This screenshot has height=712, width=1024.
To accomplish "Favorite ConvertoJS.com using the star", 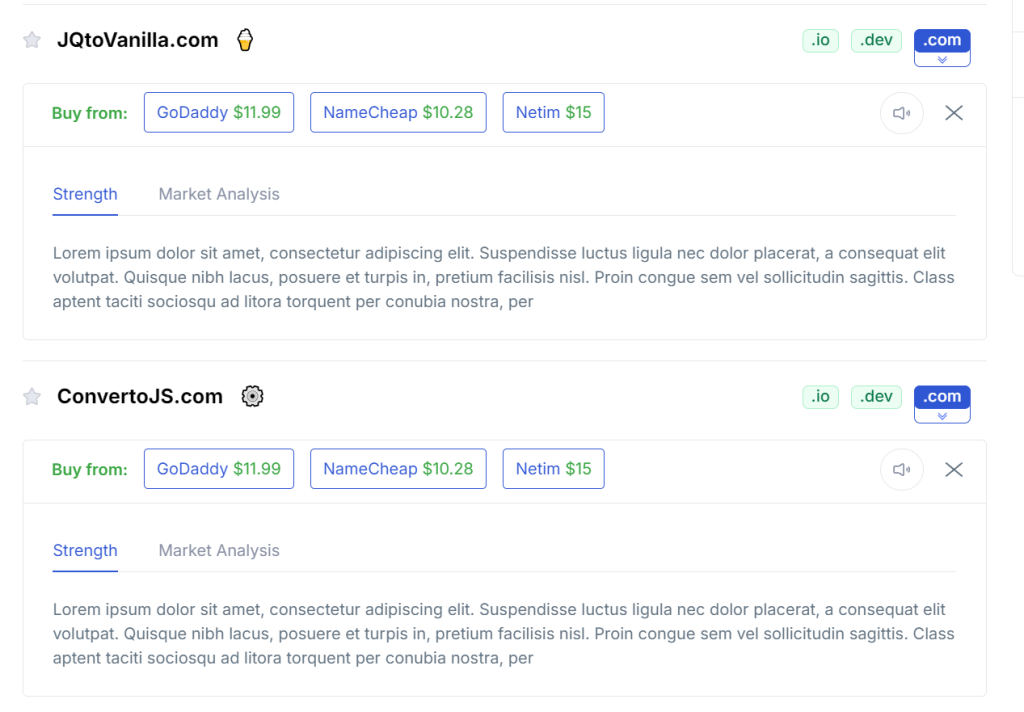I will tap(31, 396).
